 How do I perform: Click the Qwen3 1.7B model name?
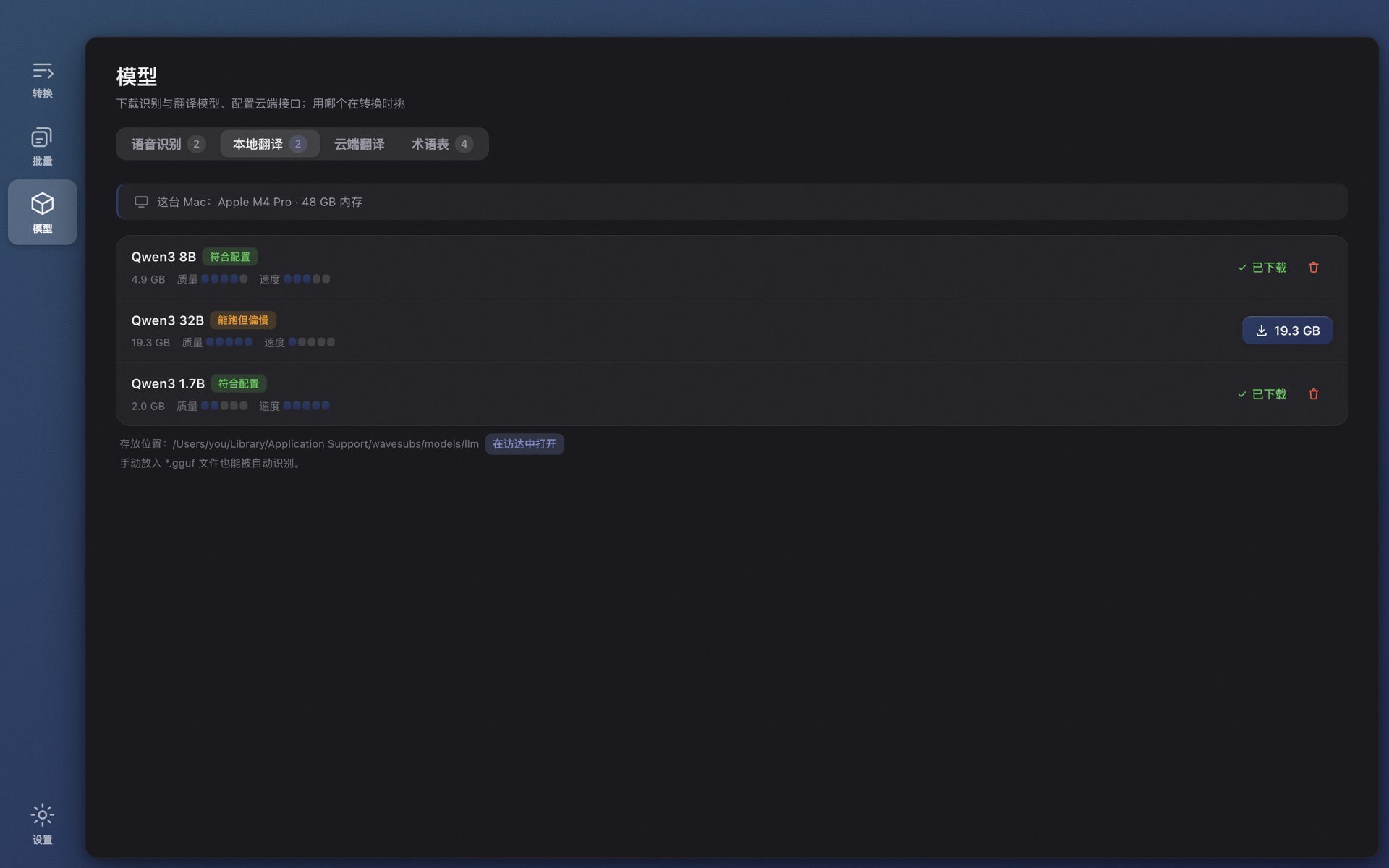pyautogui.click(x=168, y=383)
